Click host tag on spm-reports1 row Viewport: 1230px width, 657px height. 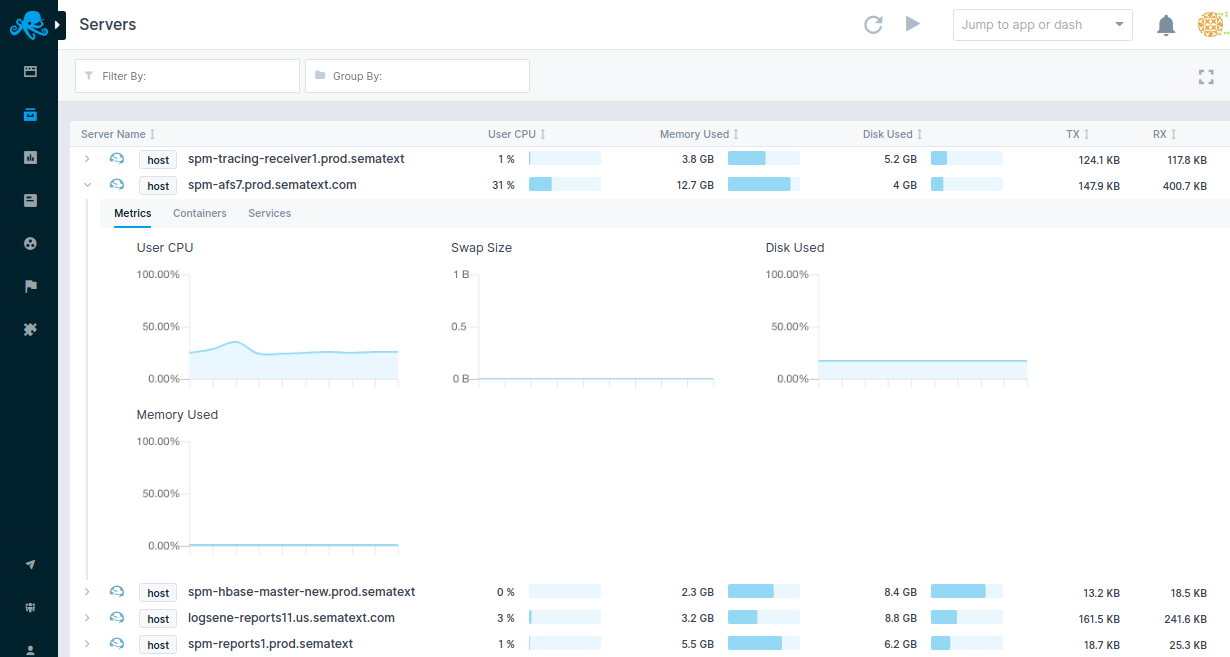[158, 645]
